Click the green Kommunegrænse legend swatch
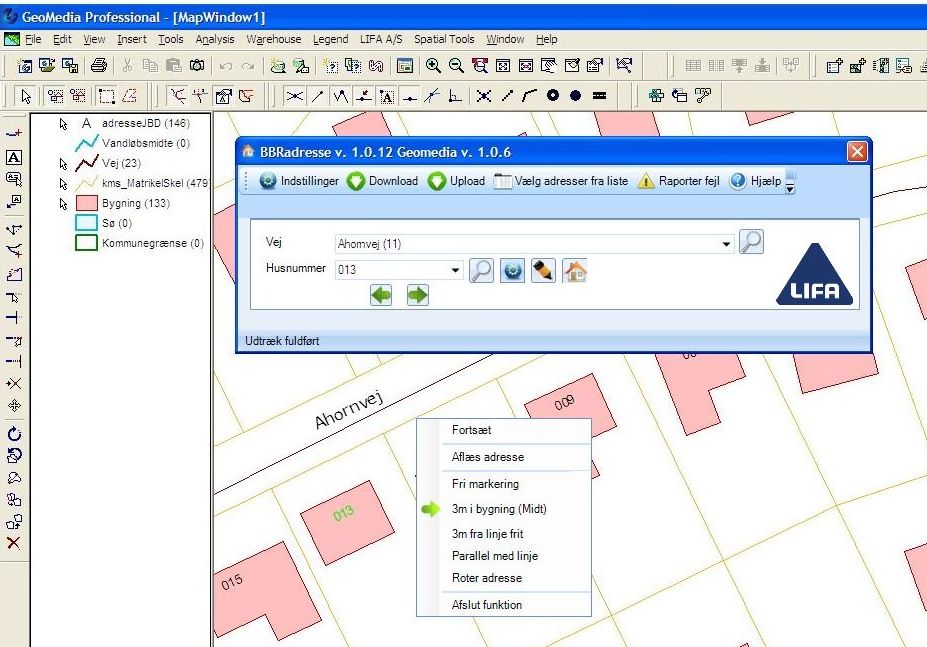Screen dimensions: 927x647 point(86,243)
